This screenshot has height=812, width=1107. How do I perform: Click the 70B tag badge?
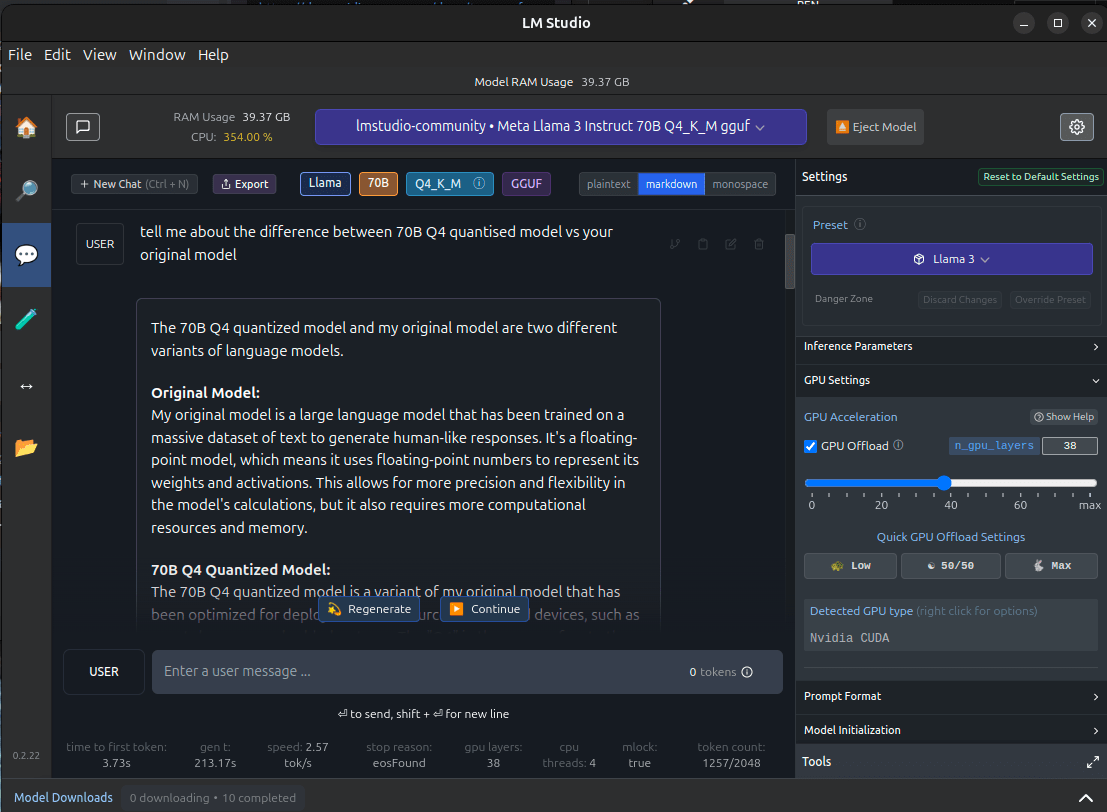click(378, 184)
